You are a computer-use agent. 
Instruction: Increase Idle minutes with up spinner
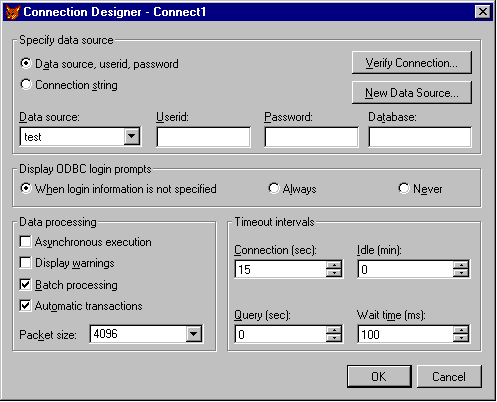tap(461, 265)
